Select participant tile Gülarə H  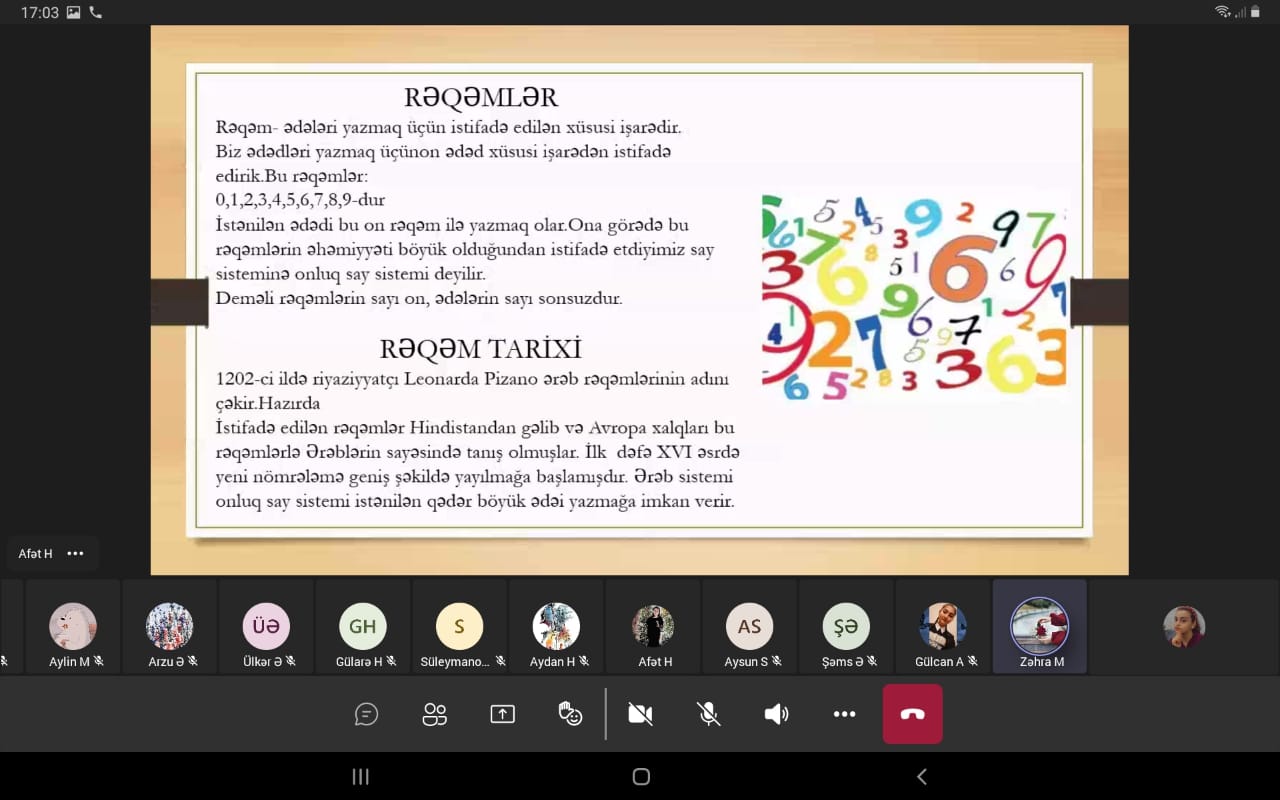[363, 627]
